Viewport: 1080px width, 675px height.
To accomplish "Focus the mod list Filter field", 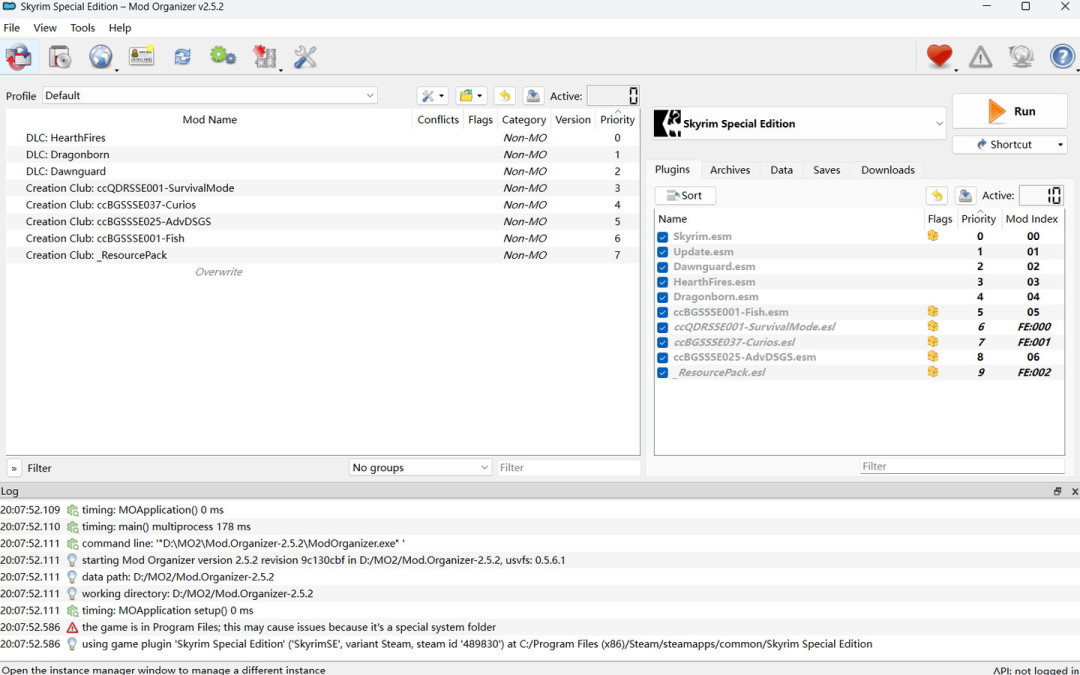I will (569, 468).
